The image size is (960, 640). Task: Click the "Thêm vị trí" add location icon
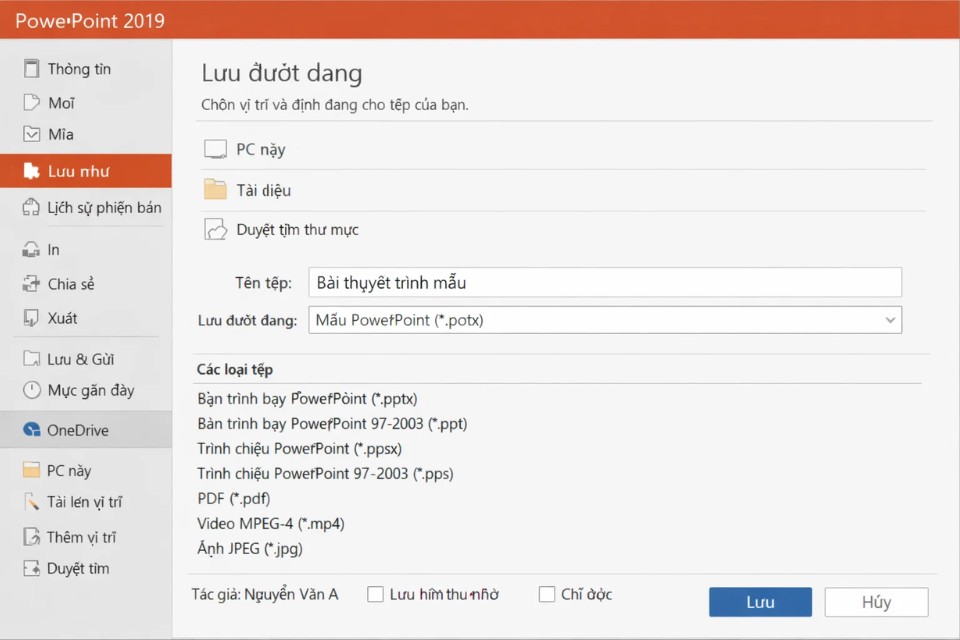click(x=31, y=536)
